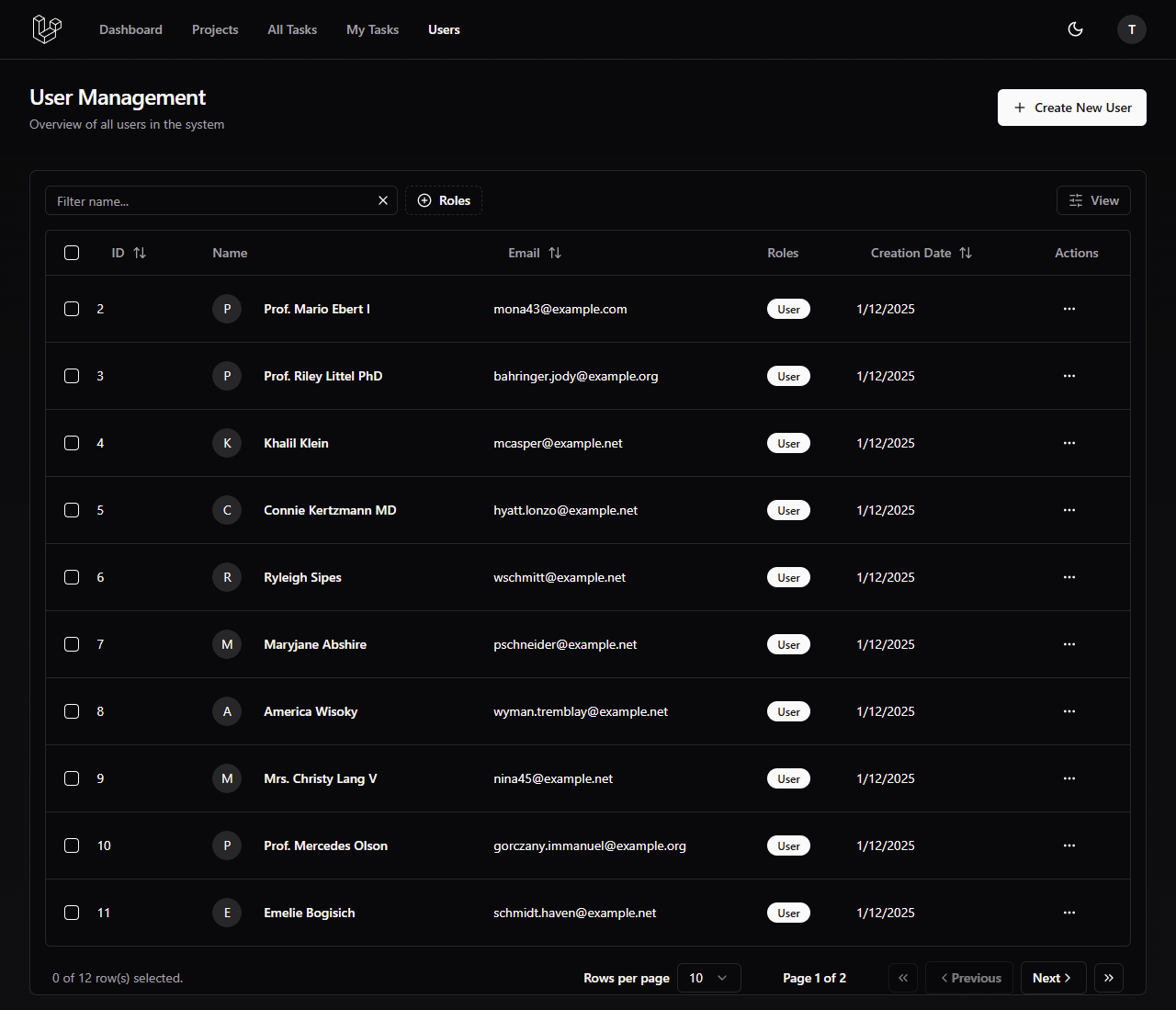Open the Rows per page dropdown
The image size is (1176, 1010).
[708, 978]
